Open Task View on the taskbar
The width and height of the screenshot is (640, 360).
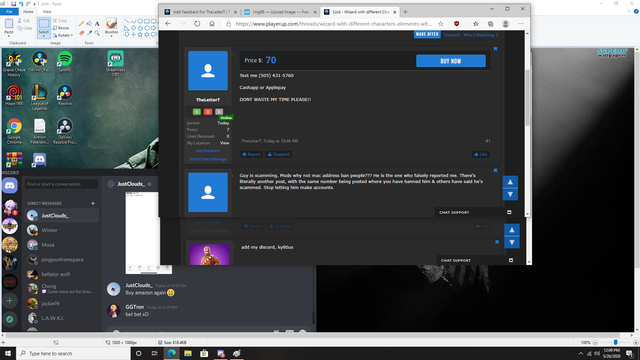155,353
